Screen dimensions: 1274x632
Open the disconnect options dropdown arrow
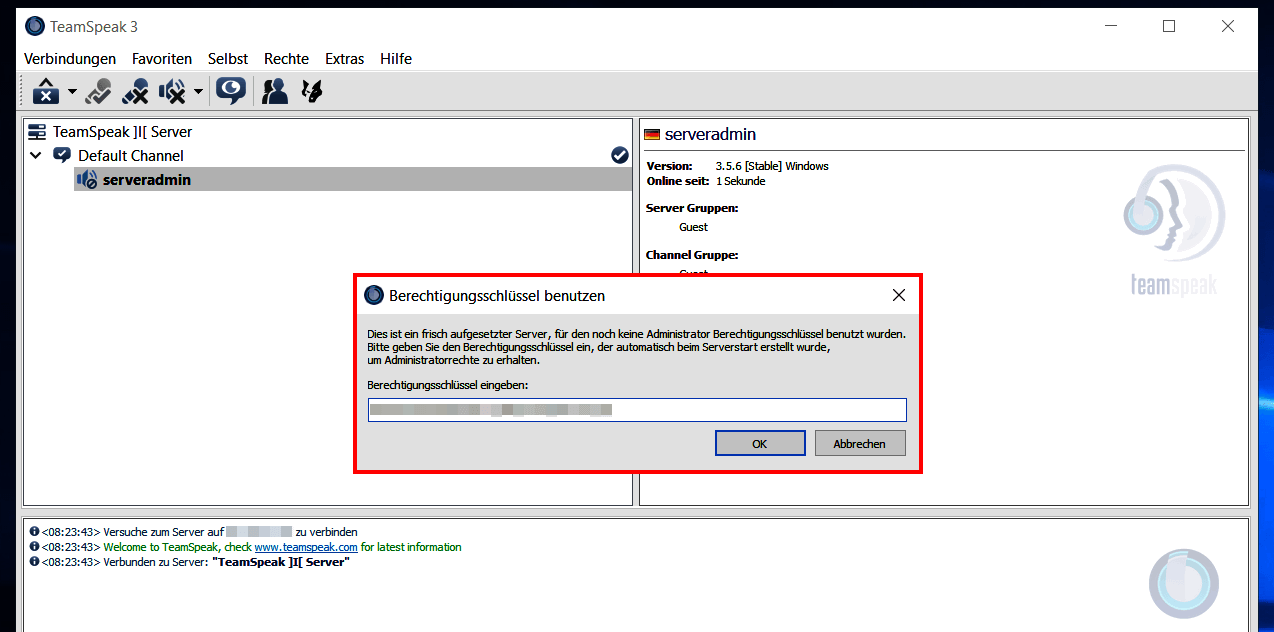70,91
